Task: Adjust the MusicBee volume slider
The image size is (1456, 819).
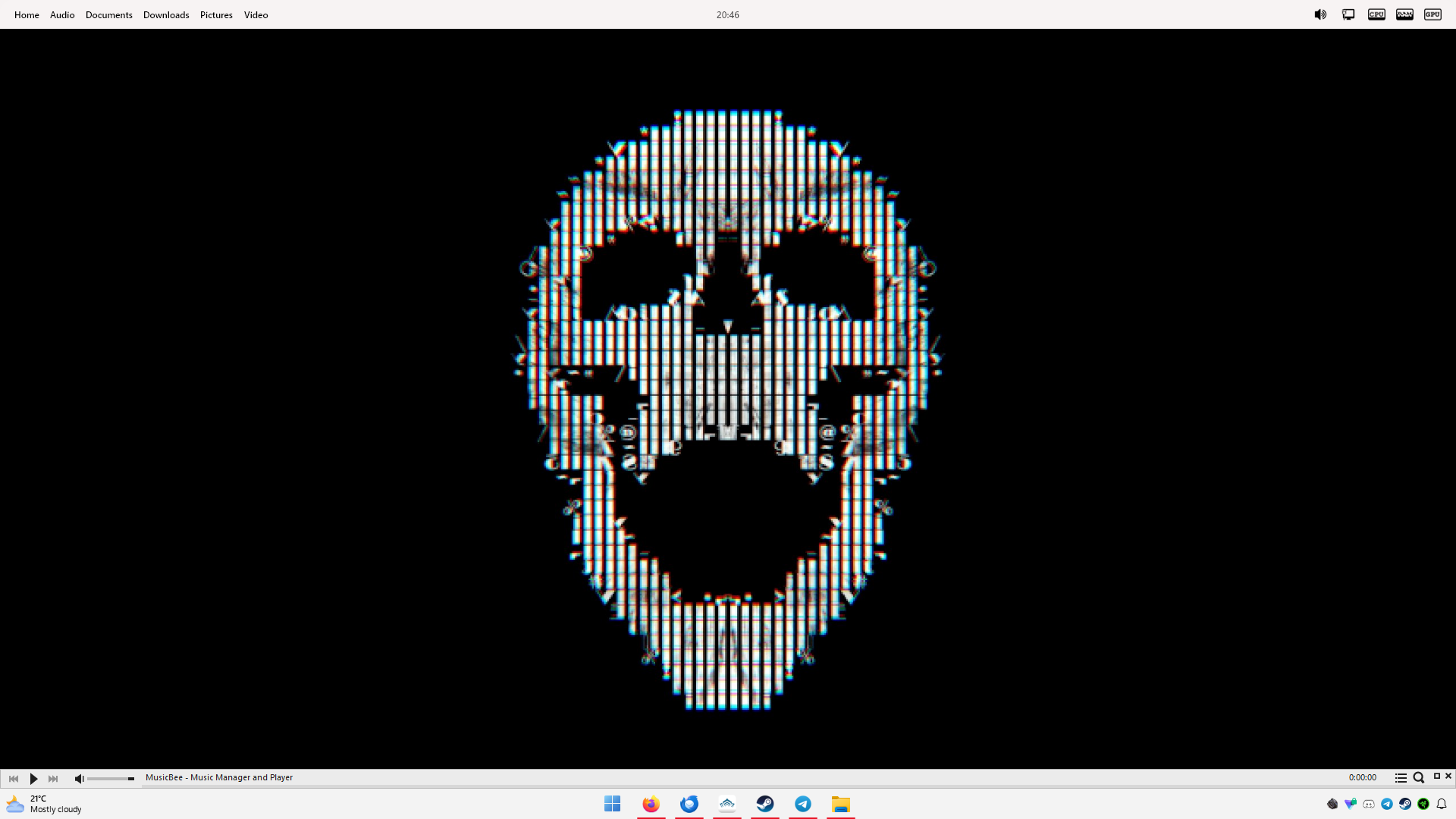Action: click(111, 778)
